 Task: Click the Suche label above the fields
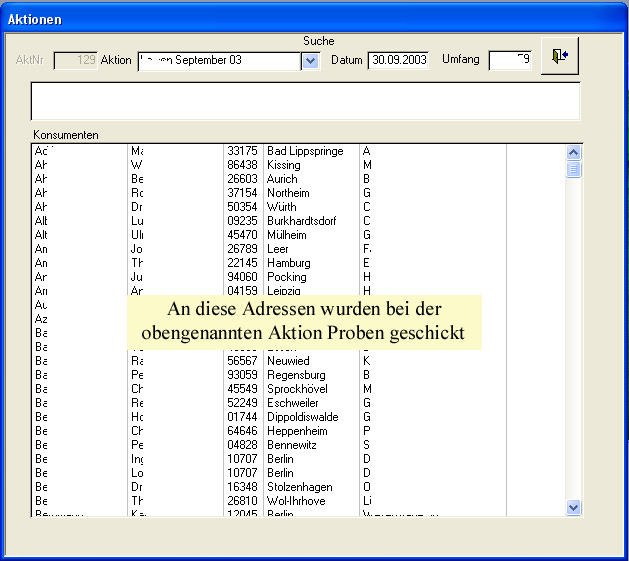[x=319, y=41]
